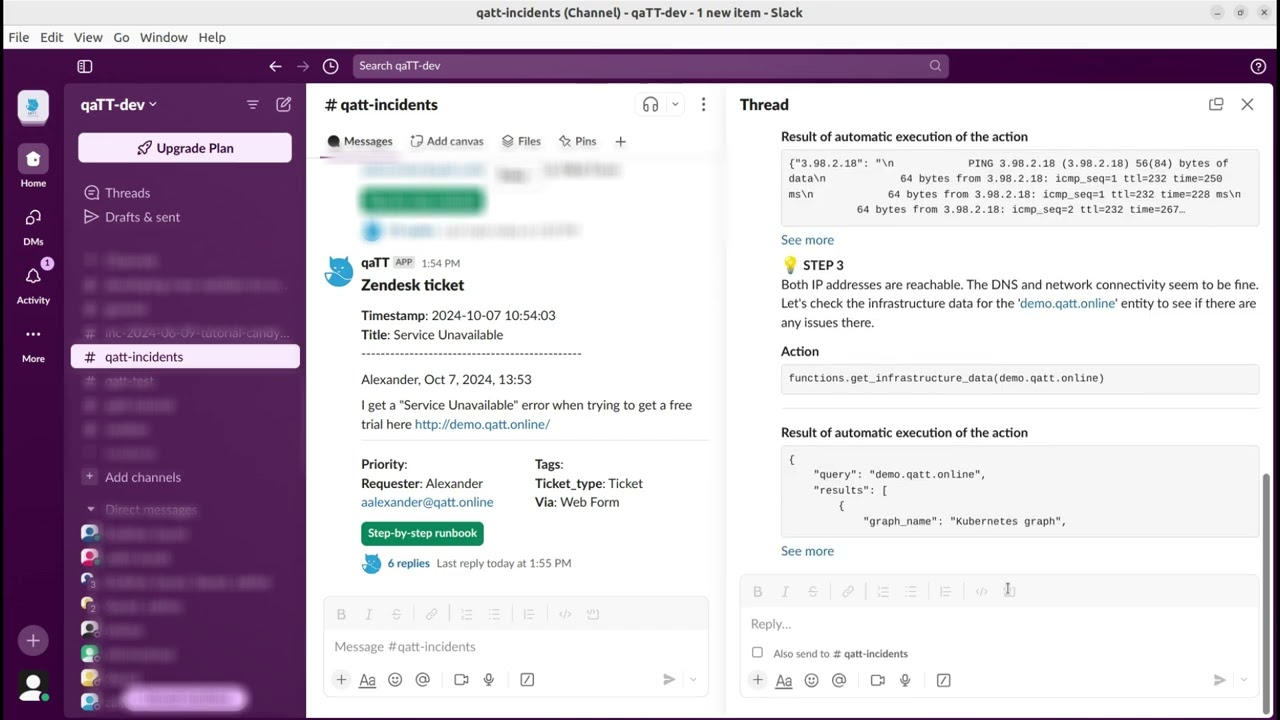This screenshot has width=1280, height=720.
Task: Click the Upgrade Plan button
Action: pyautogui.click(x=185, y=148)
